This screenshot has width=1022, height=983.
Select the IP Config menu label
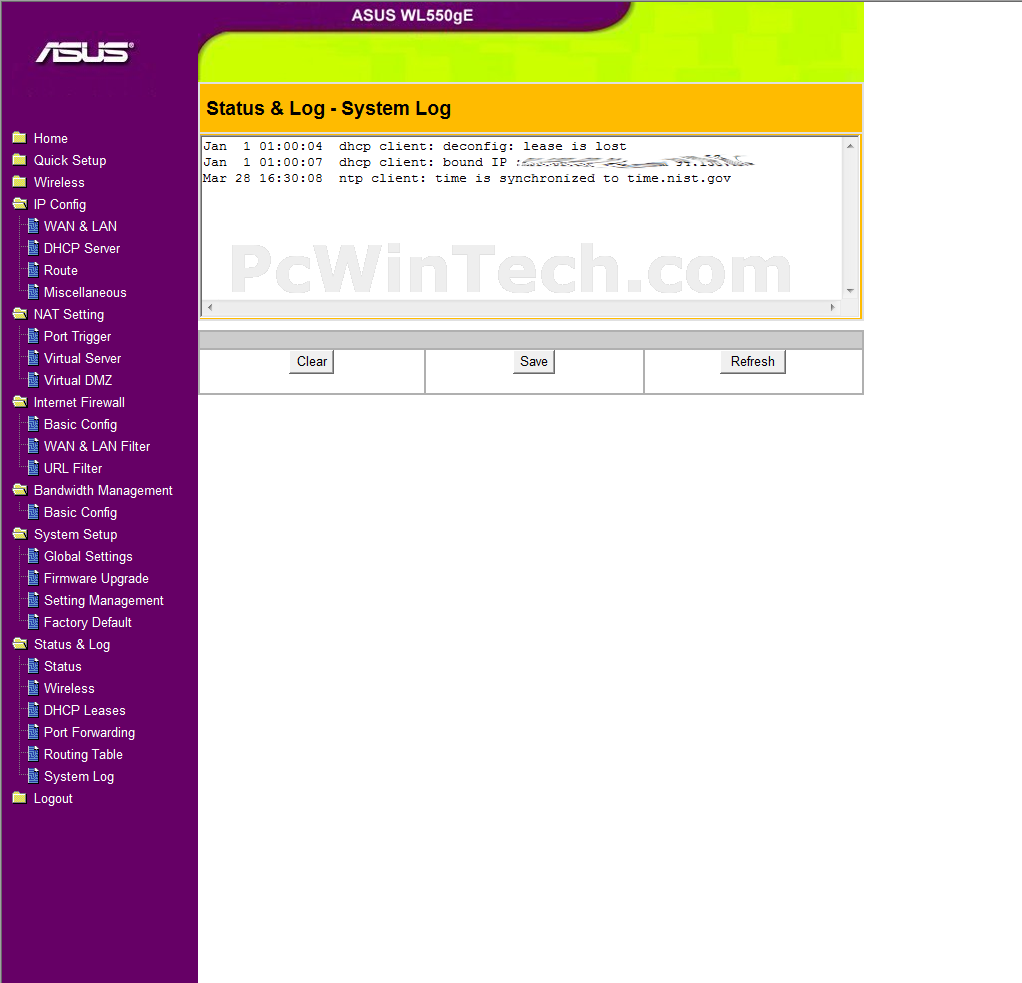coord(60,205)
